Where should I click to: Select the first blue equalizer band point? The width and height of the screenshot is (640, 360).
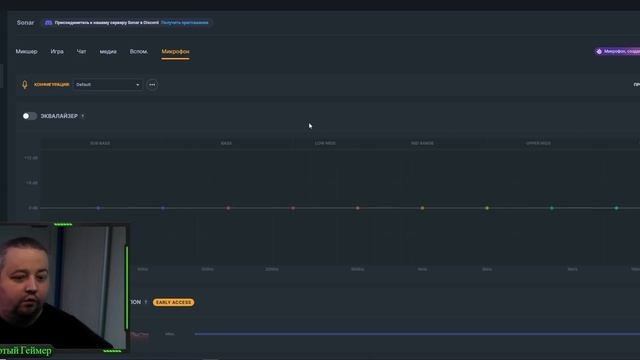point(98,208)
